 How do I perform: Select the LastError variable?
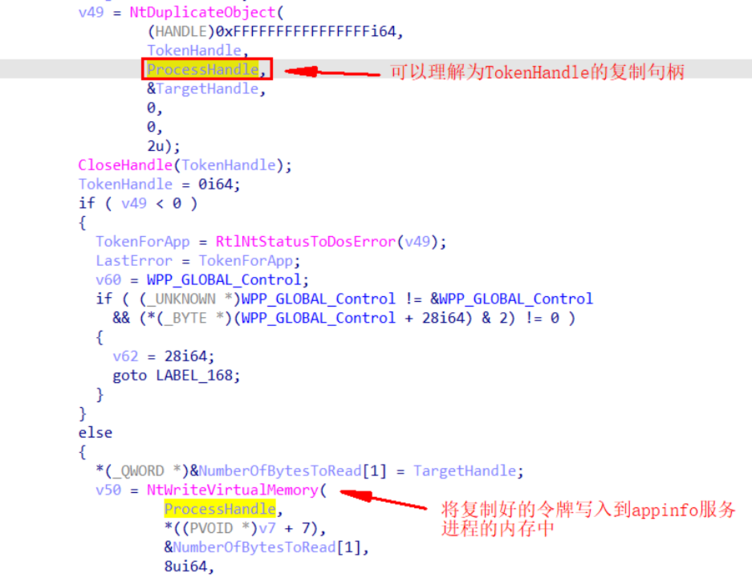[134, 260]
